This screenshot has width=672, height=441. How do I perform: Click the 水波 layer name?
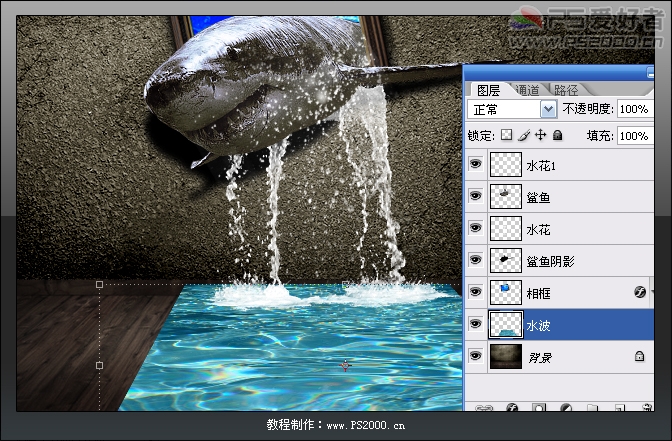tap(538, 326)
